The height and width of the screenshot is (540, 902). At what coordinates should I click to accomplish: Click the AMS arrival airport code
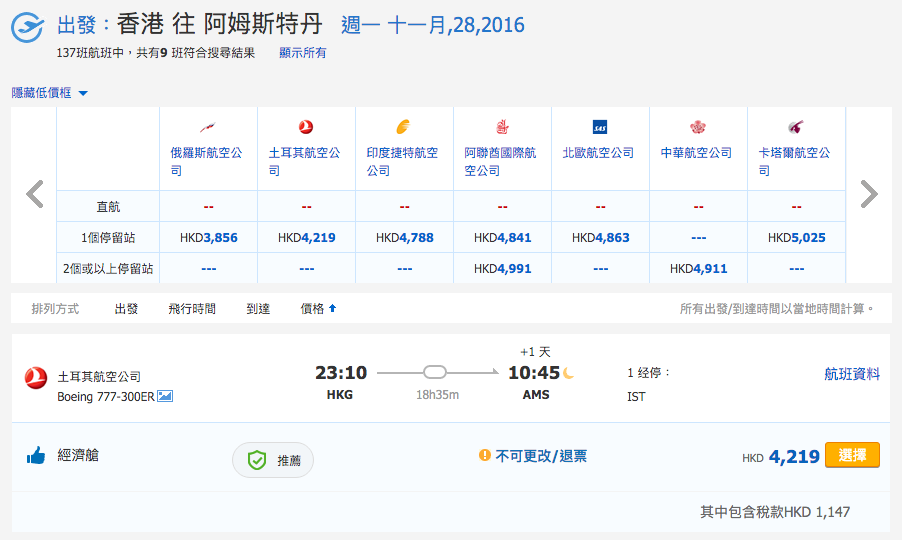click(536, 395)
